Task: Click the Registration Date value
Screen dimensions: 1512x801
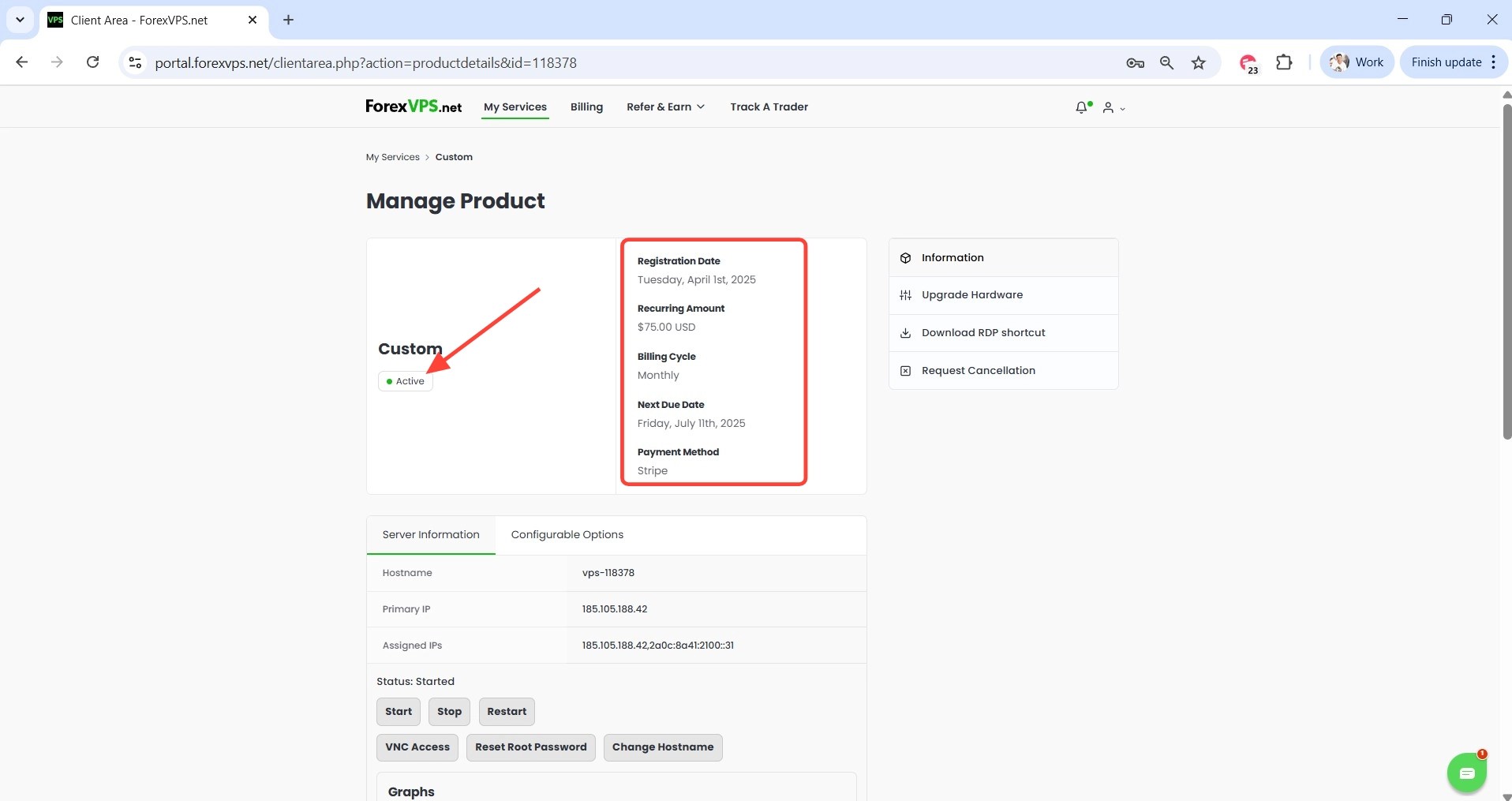Action: coord(696,280)
